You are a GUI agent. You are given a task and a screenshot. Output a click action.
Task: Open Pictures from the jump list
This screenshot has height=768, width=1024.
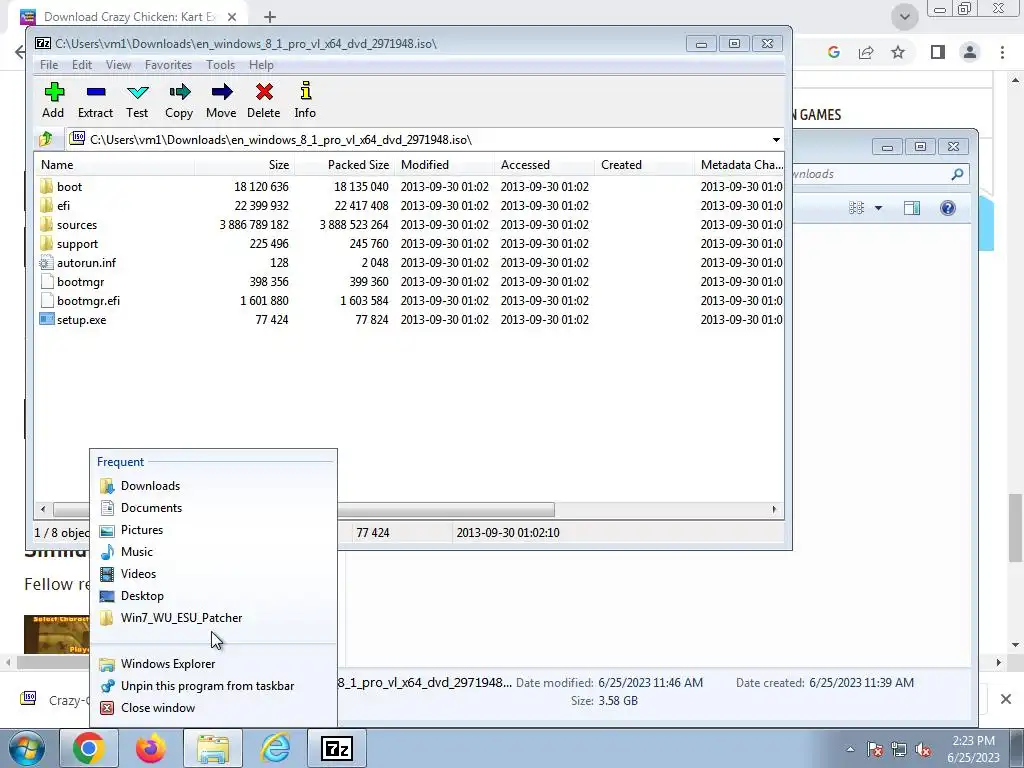coord(214,530)
